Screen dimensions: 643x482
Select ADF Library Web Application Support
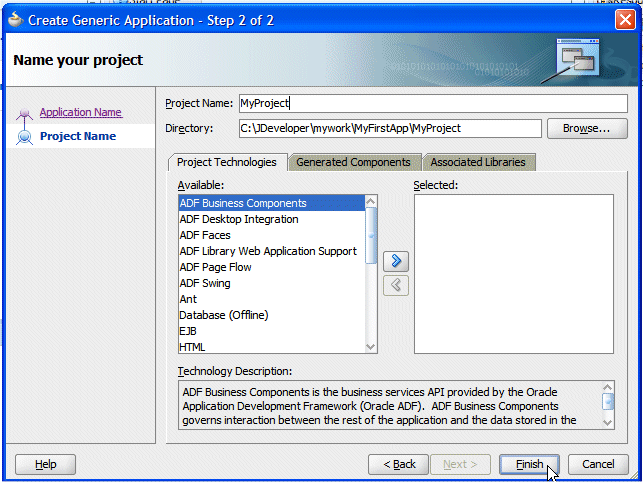[x=271, y=251]
